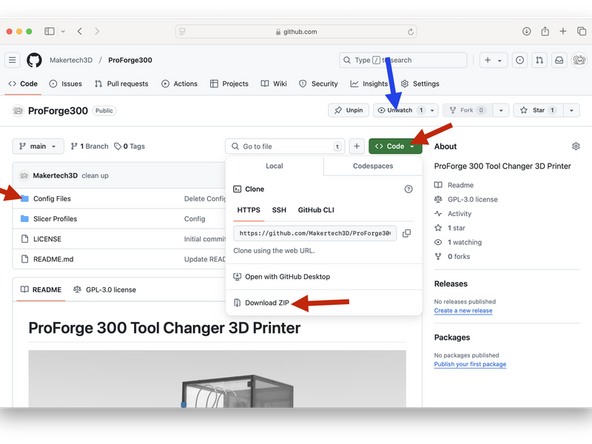Open the Slicer Profiles folder
This screenshot has width=592, height=444.
[55, 219]
